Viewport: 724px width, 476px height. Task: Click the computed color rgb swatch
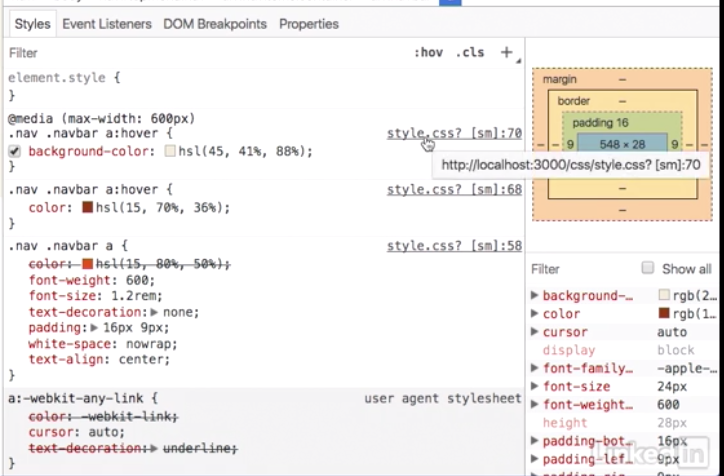pos(664,313)
